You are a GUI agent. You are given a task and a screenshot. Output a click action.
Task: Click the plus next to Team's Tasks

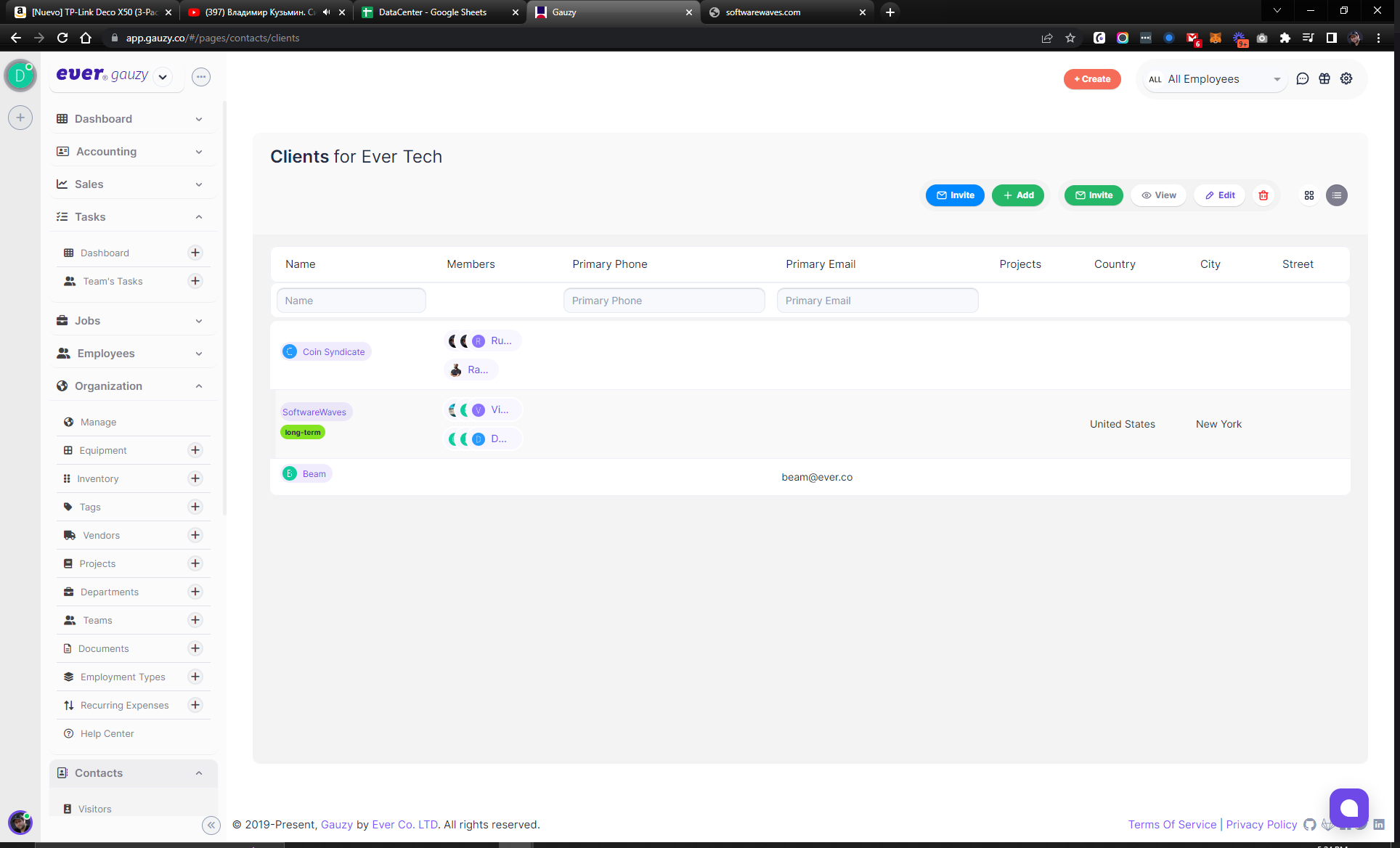point(195,281)
